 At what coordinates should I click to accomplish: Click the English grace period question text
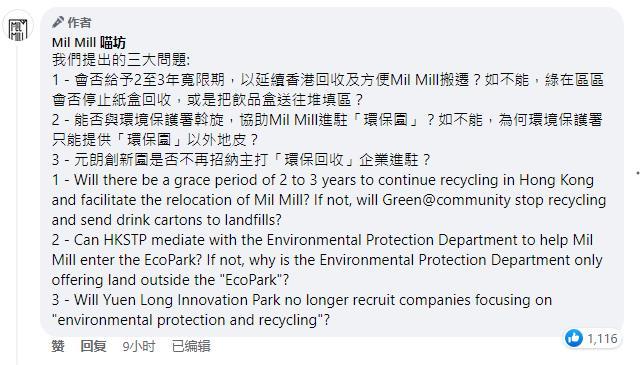click(329, 200)
